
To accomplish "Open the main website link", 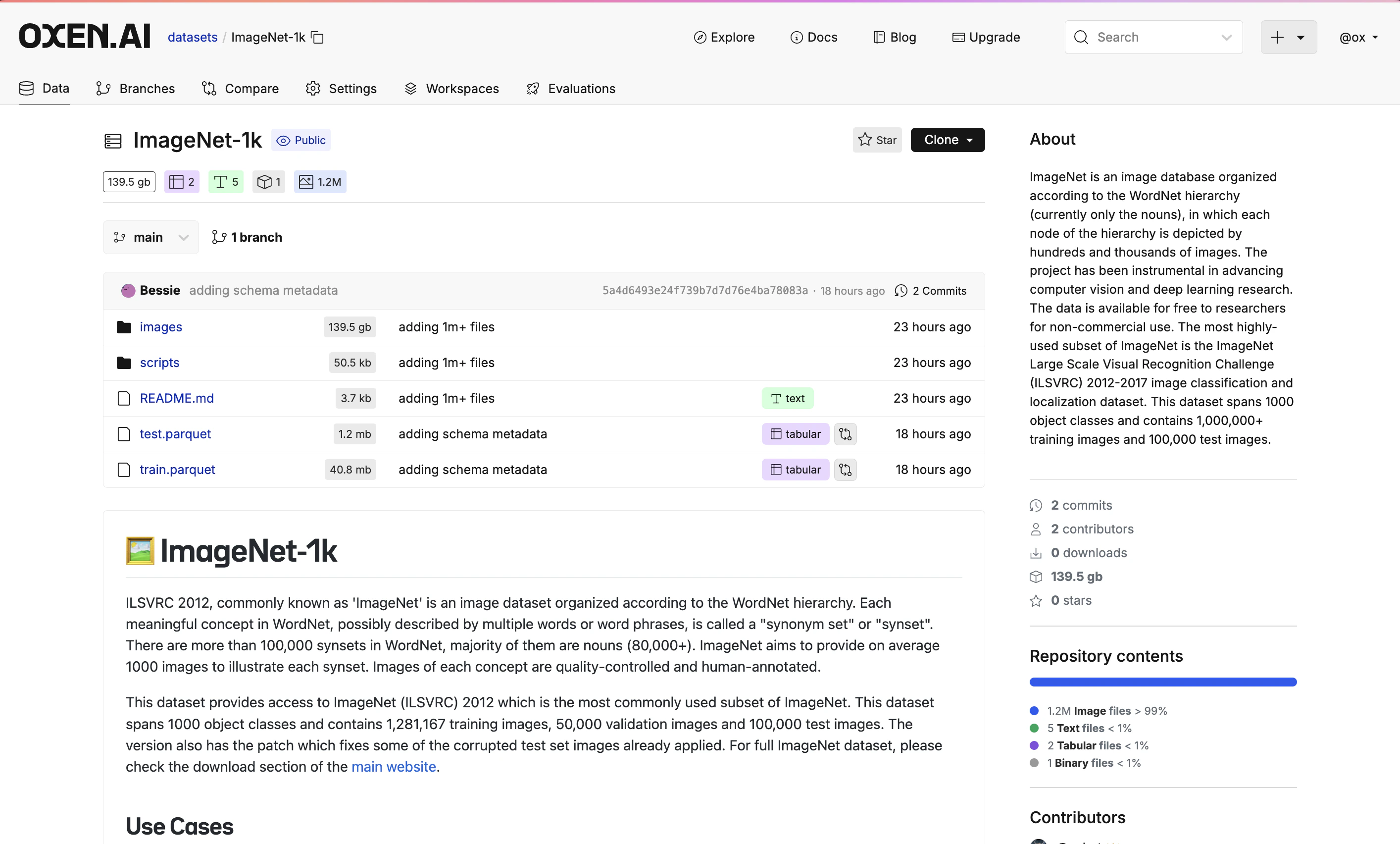I will 393,767.
